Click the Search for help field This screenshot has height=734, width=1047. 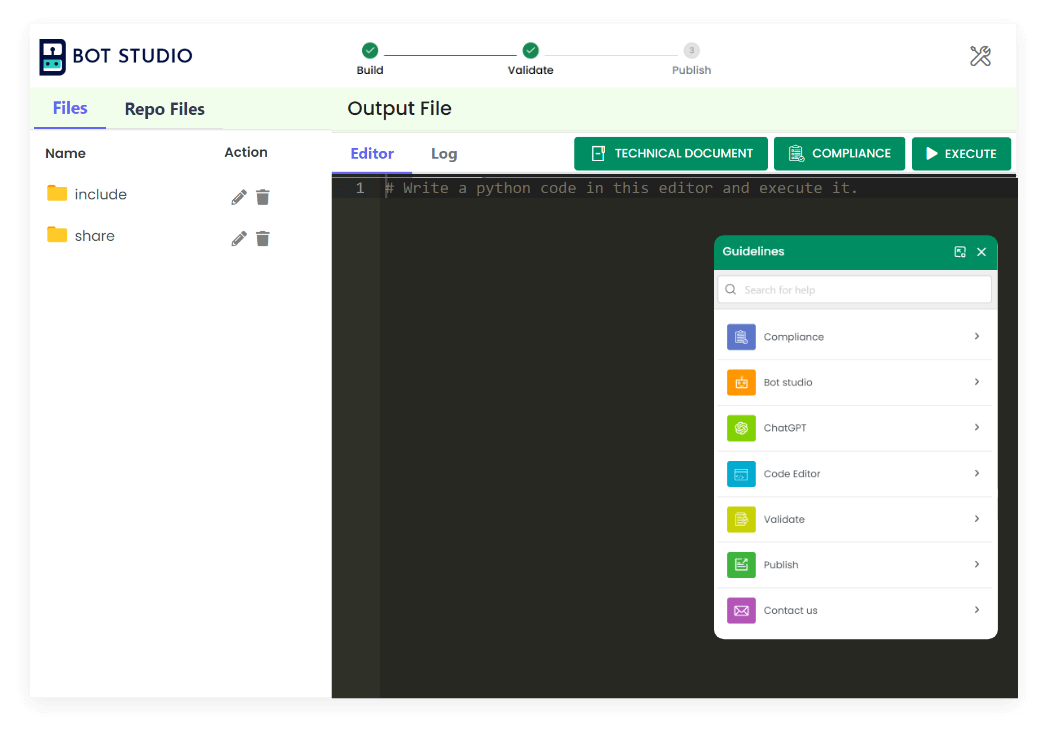click(854, 290)
